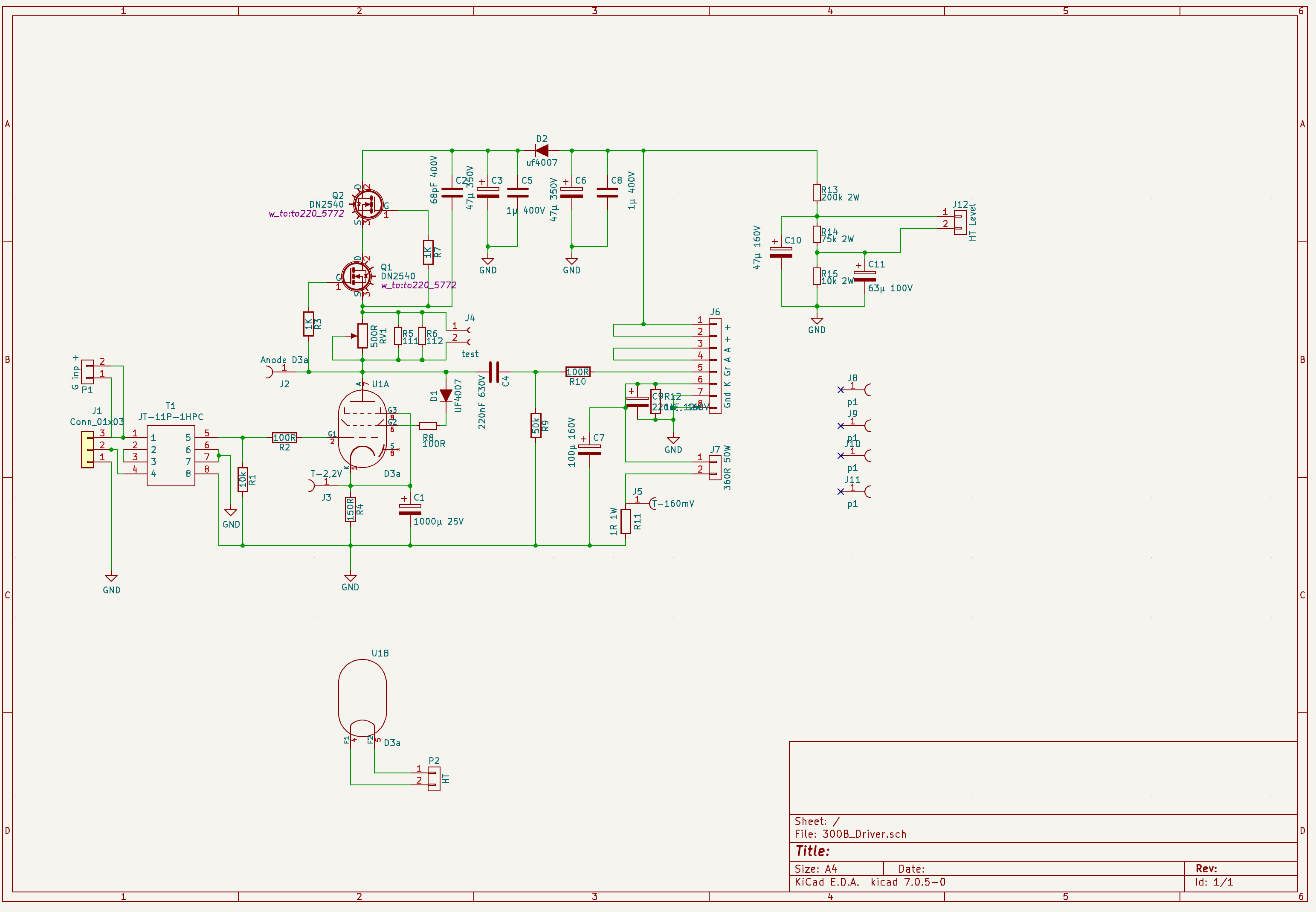The width and height of the screenshot is (1316, 912).
Task: Click the 'Anode D3a' label text
Action: coord(284,360)
